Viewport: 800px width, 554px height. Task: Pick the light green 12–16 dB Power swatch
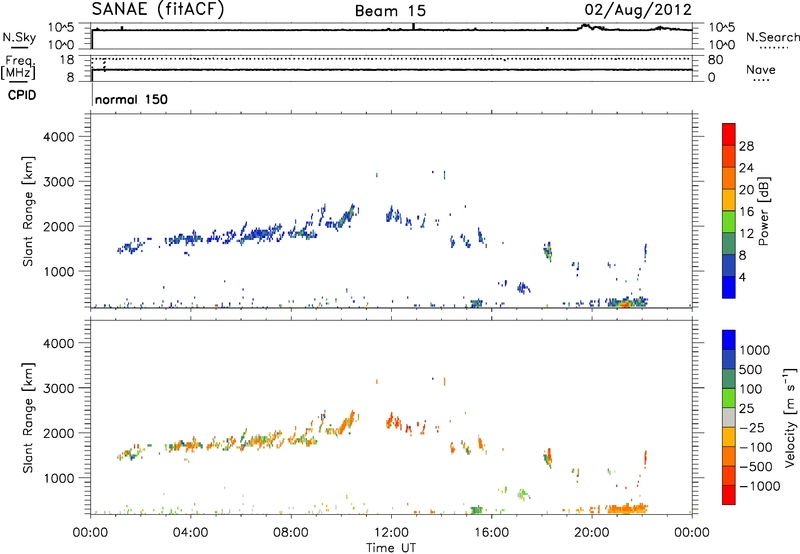pyautogui.click(x=729, y=221)
